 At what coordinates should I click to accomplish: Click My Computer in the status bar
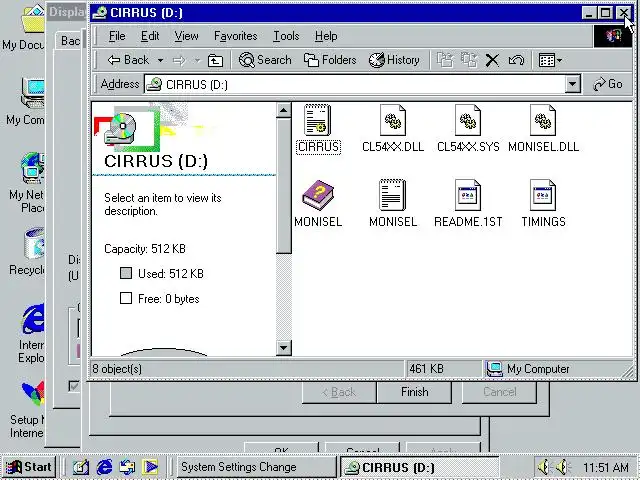(x=527, y=369)
